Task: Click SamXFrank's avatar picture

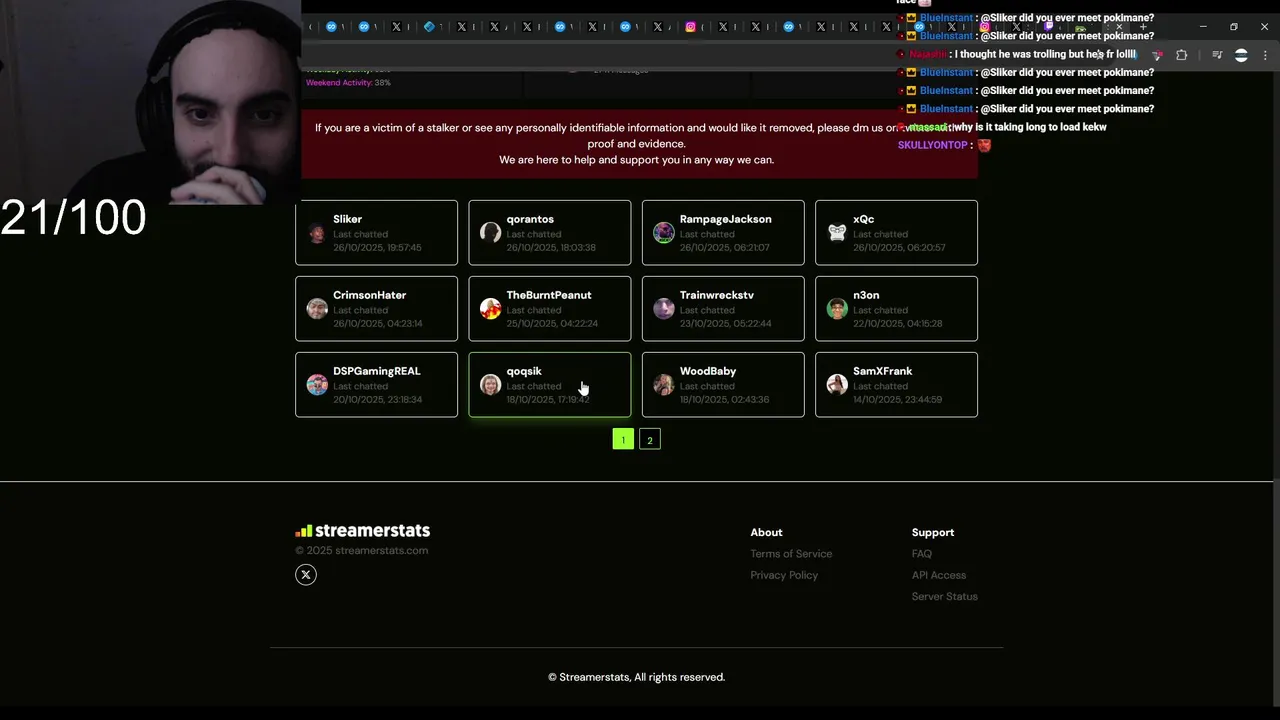Action: [837, 385]
